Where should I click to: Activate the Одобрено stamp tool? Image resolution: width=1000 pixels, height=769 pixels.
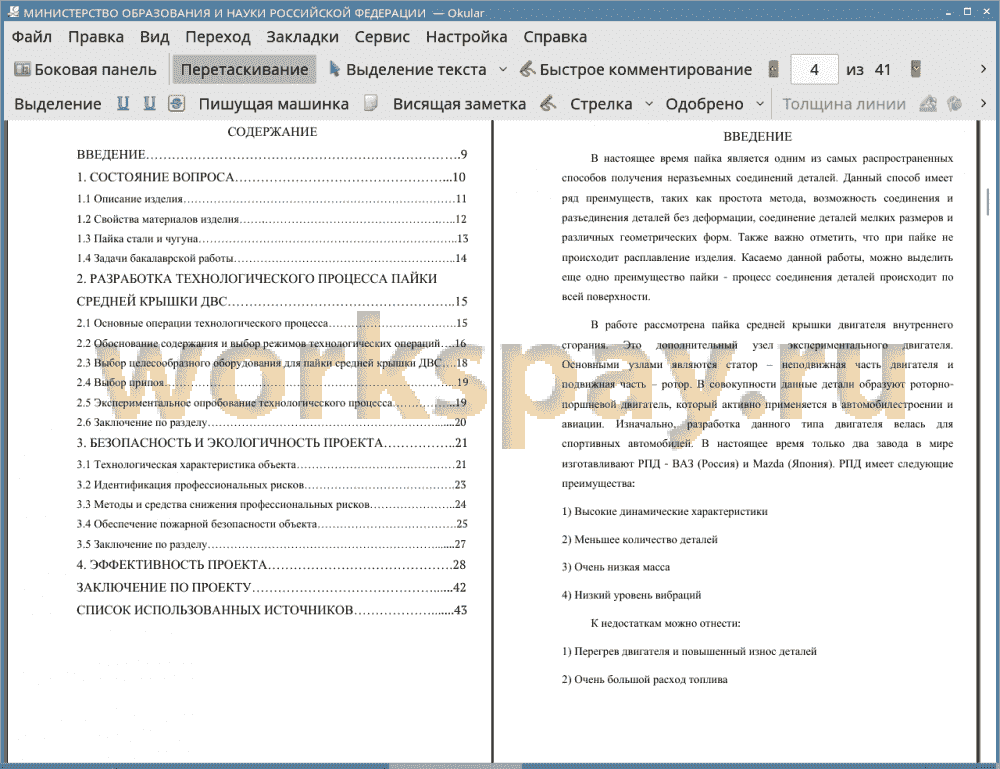pos(704,104)
